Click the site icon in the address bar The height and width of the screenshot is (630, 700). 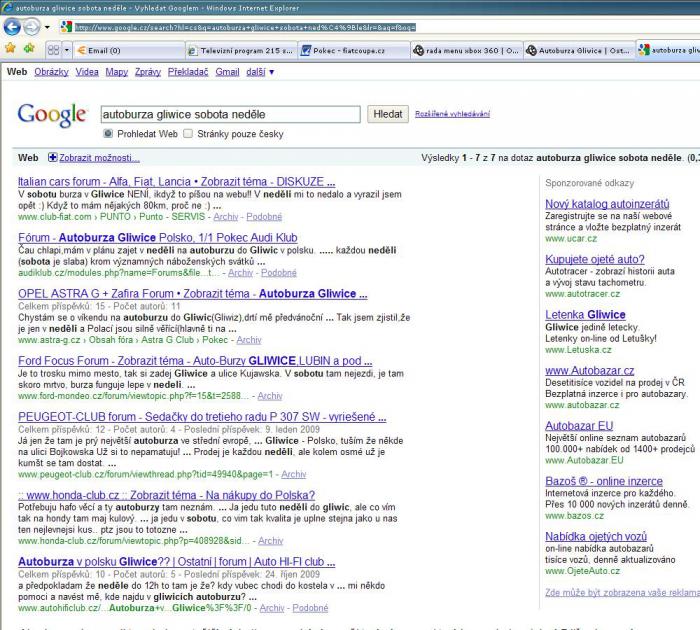[67, 27]
